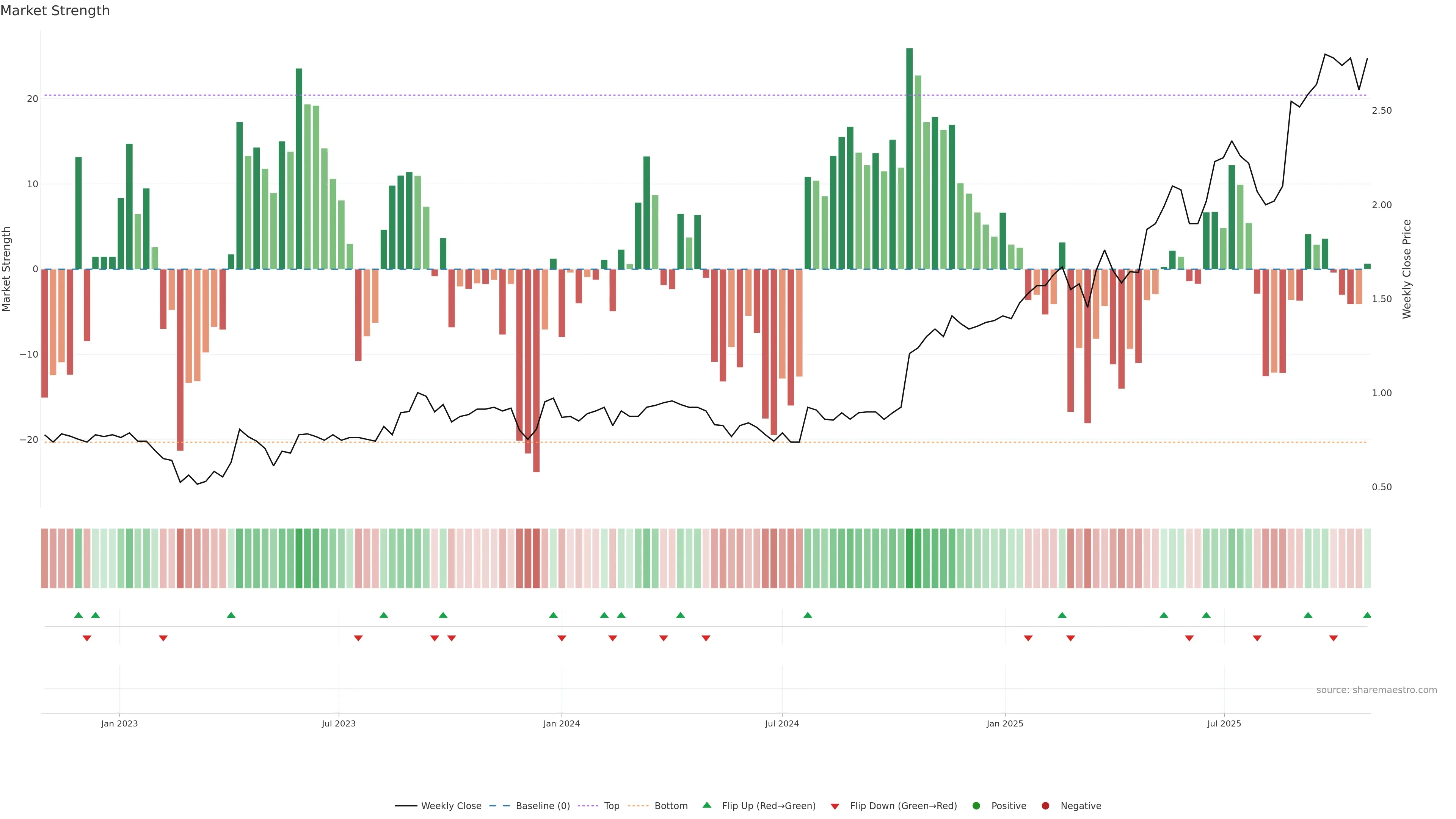Screen dimensions: 1456x819
Task: Click the source: sharemaestro.com text
Action: point(1376,690)
